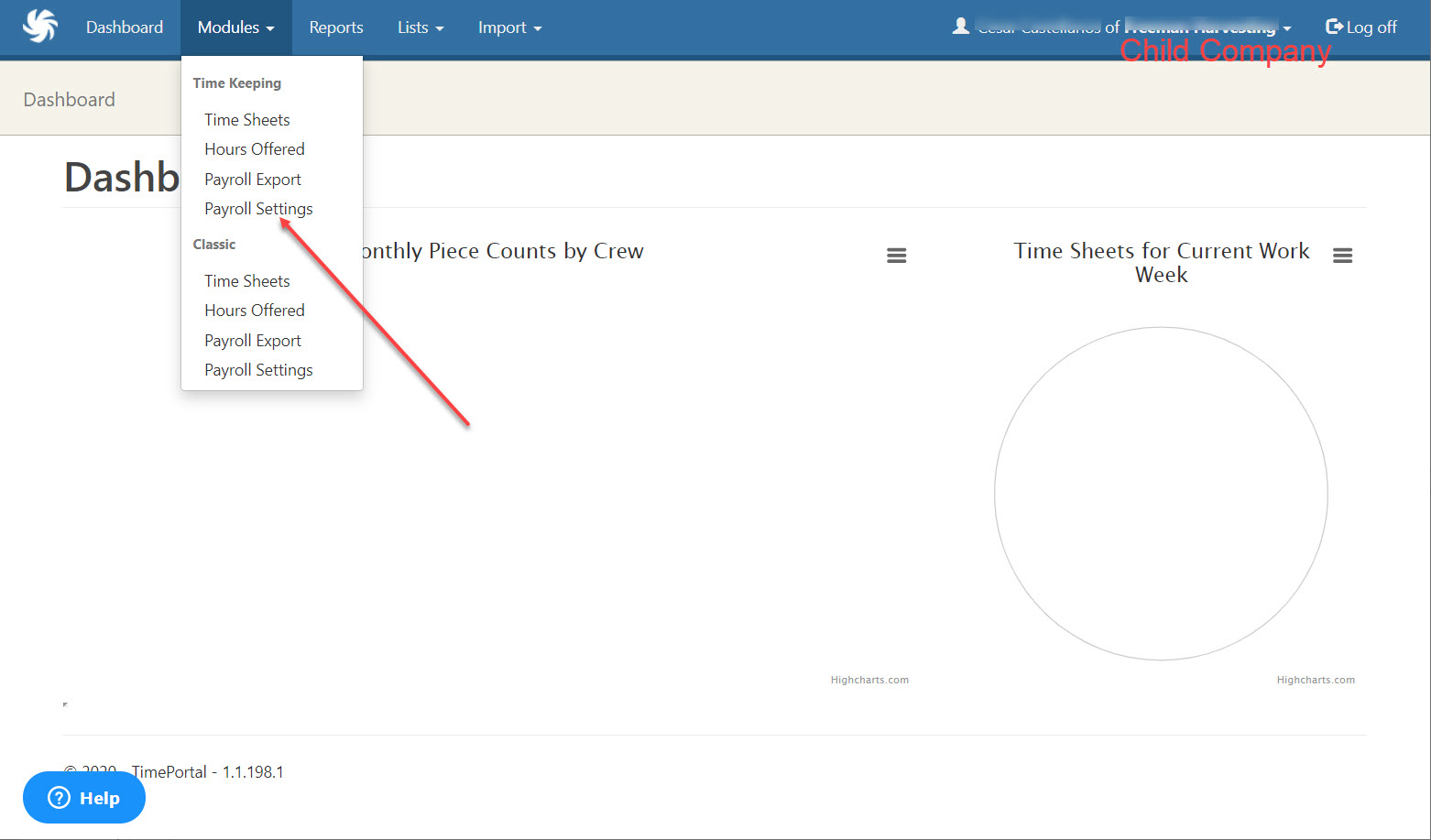This screenshot has height=840, width=1431.
Task: Open the user company dropdown caret
Action: [x=1287, y=28]
